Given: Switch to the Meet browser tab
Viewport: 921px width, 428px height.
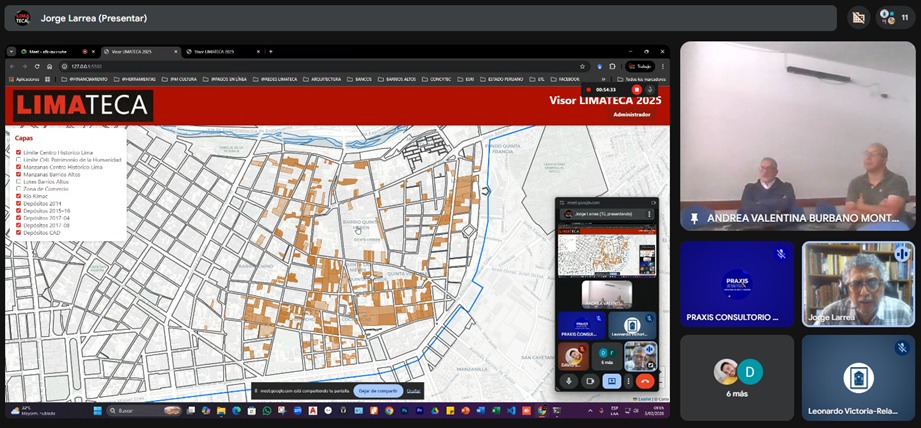Looking at the screenshot, I should pyautogui.click(x=57, y=52).
